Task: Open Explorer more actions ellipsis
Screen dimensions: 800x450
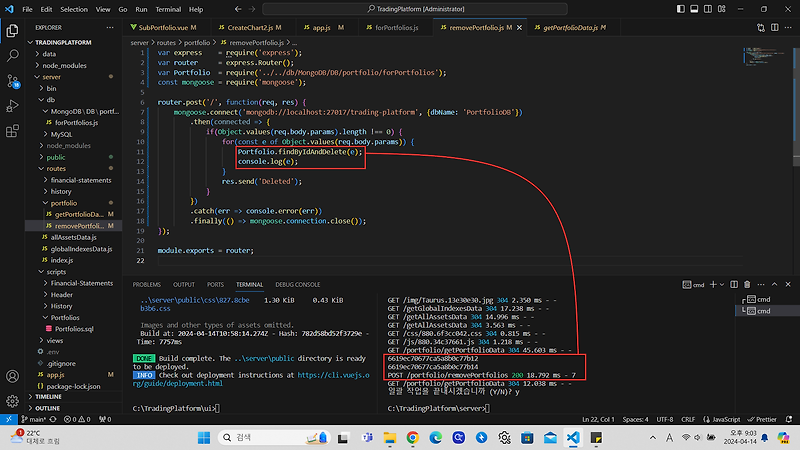Action: pos(110,28)
